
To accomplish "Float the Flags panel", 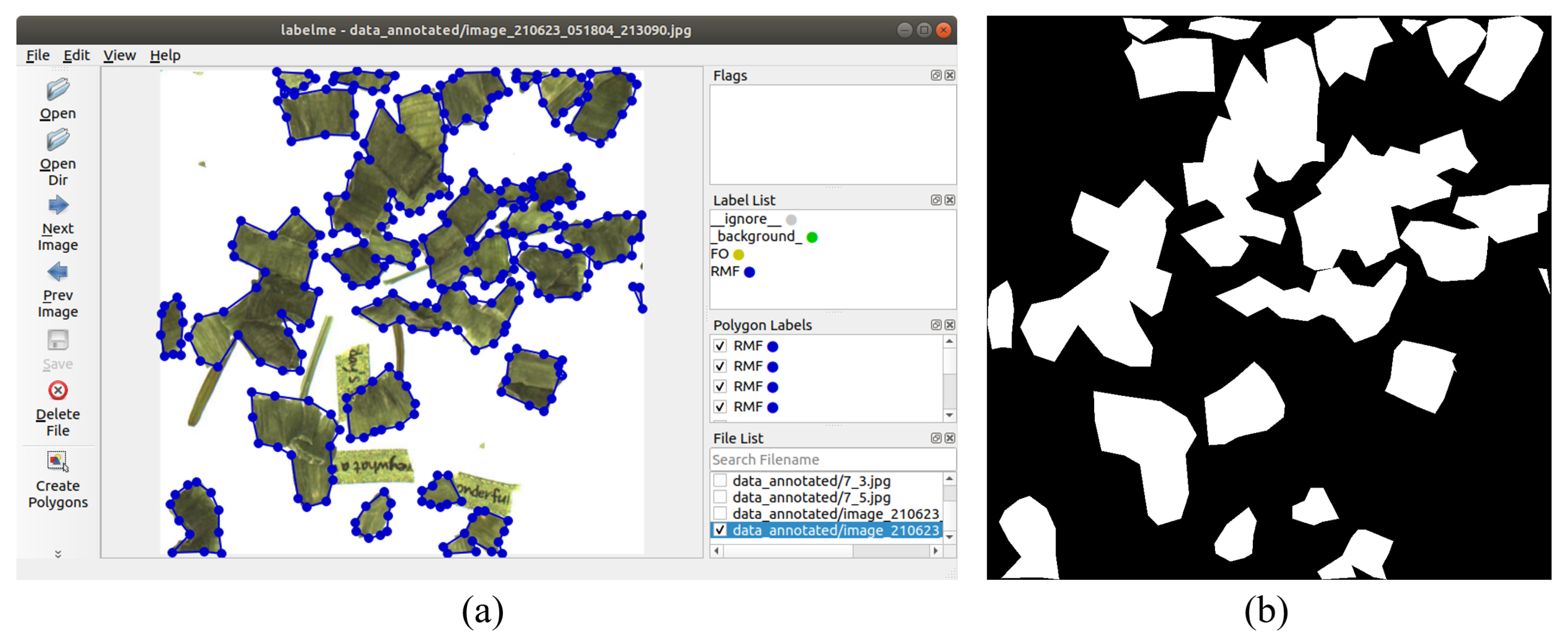I will [936, 76].
